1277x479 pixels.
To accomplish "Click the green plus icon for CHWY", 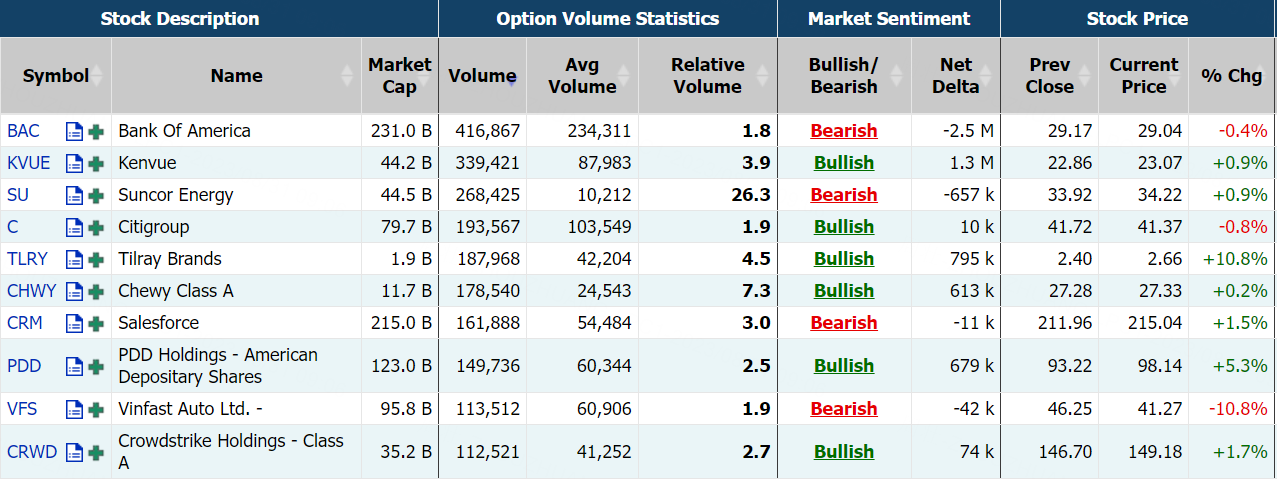I will coord(96,291).
